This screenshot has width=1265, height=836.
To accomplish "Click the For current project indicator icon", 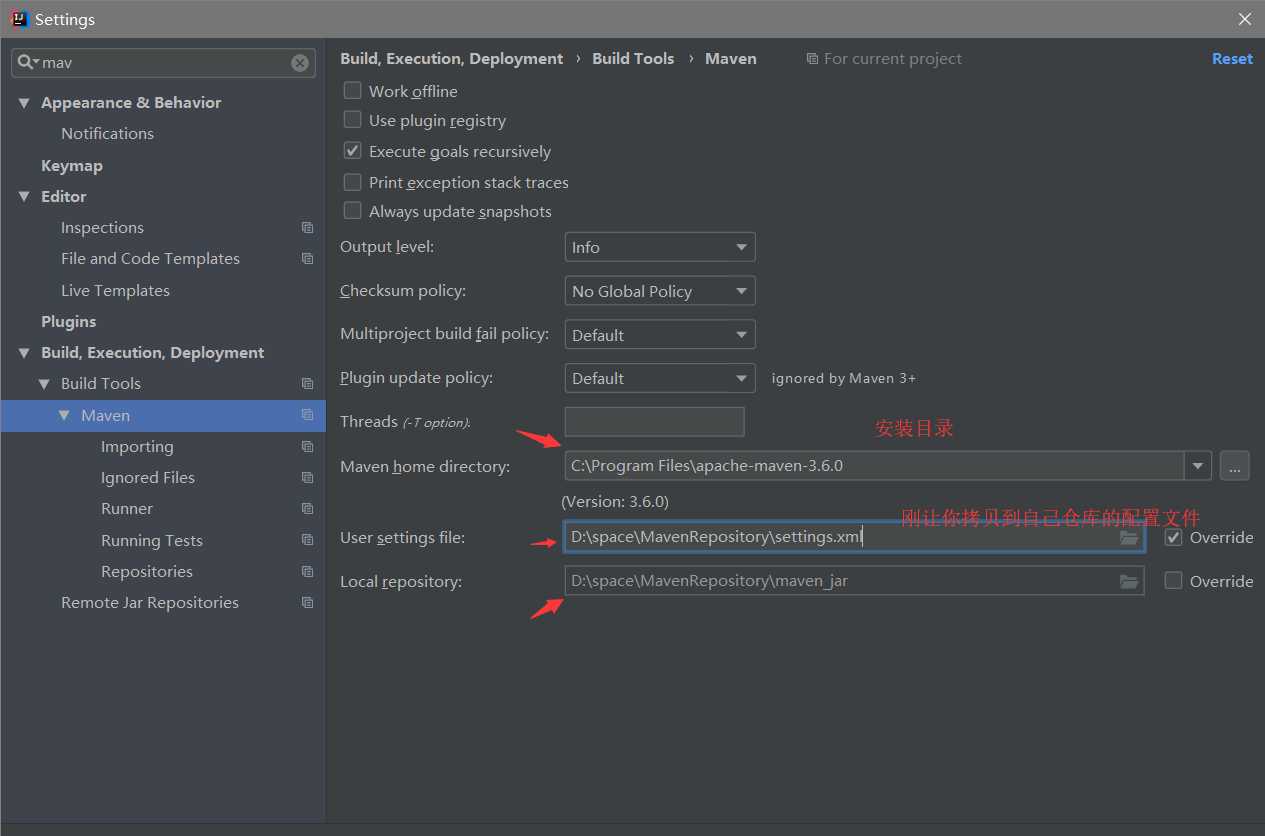I will click(x=812, y=59).
